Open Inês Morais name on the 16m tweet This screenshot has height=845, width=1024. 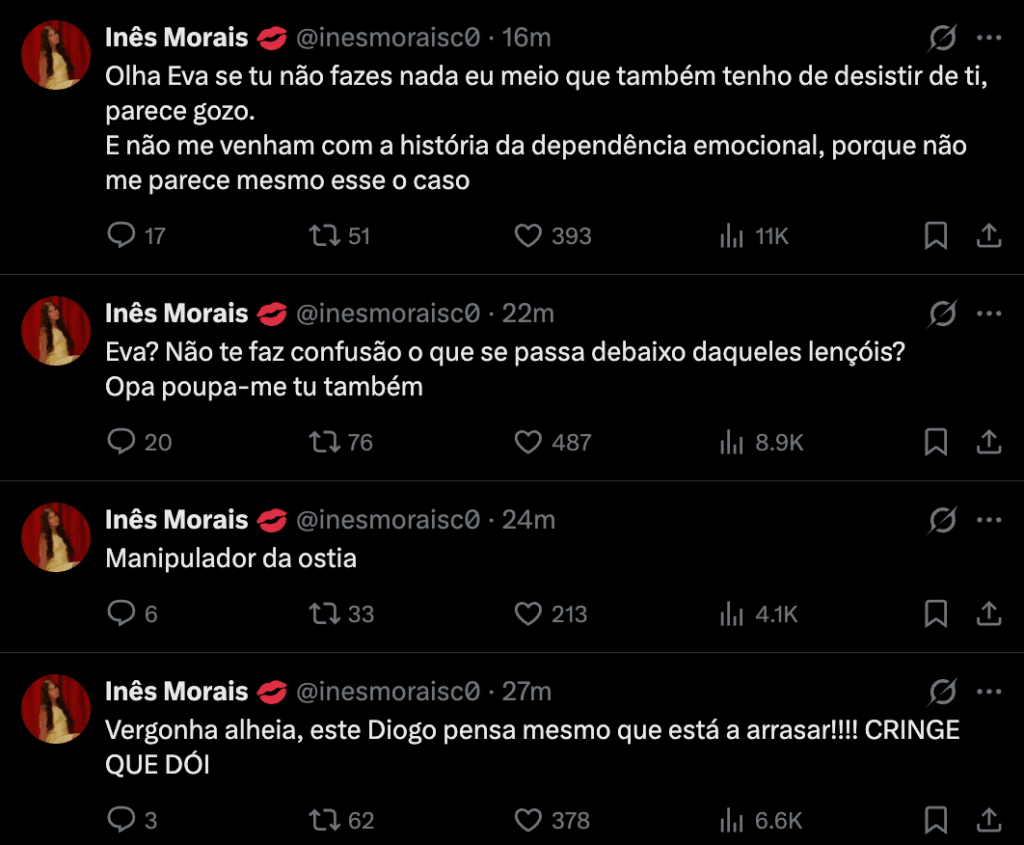176,38
